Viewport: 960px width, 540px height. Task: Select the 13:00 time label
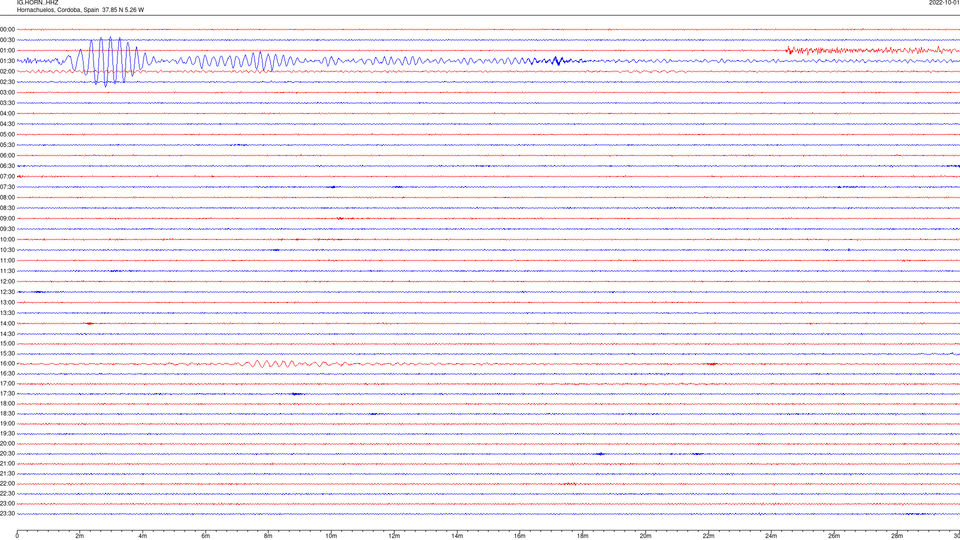coord(7,302)
